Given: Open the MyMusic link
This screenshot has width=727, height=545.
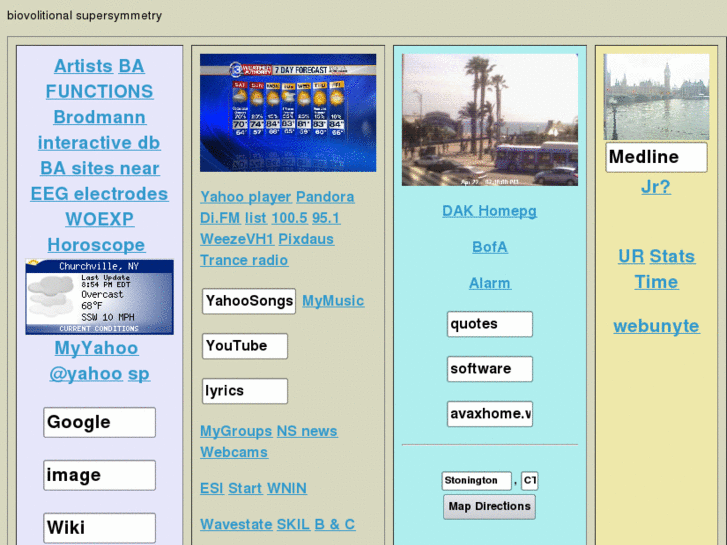Looking at the screenshot, I should pyautogui.click(x=333, y=301).
